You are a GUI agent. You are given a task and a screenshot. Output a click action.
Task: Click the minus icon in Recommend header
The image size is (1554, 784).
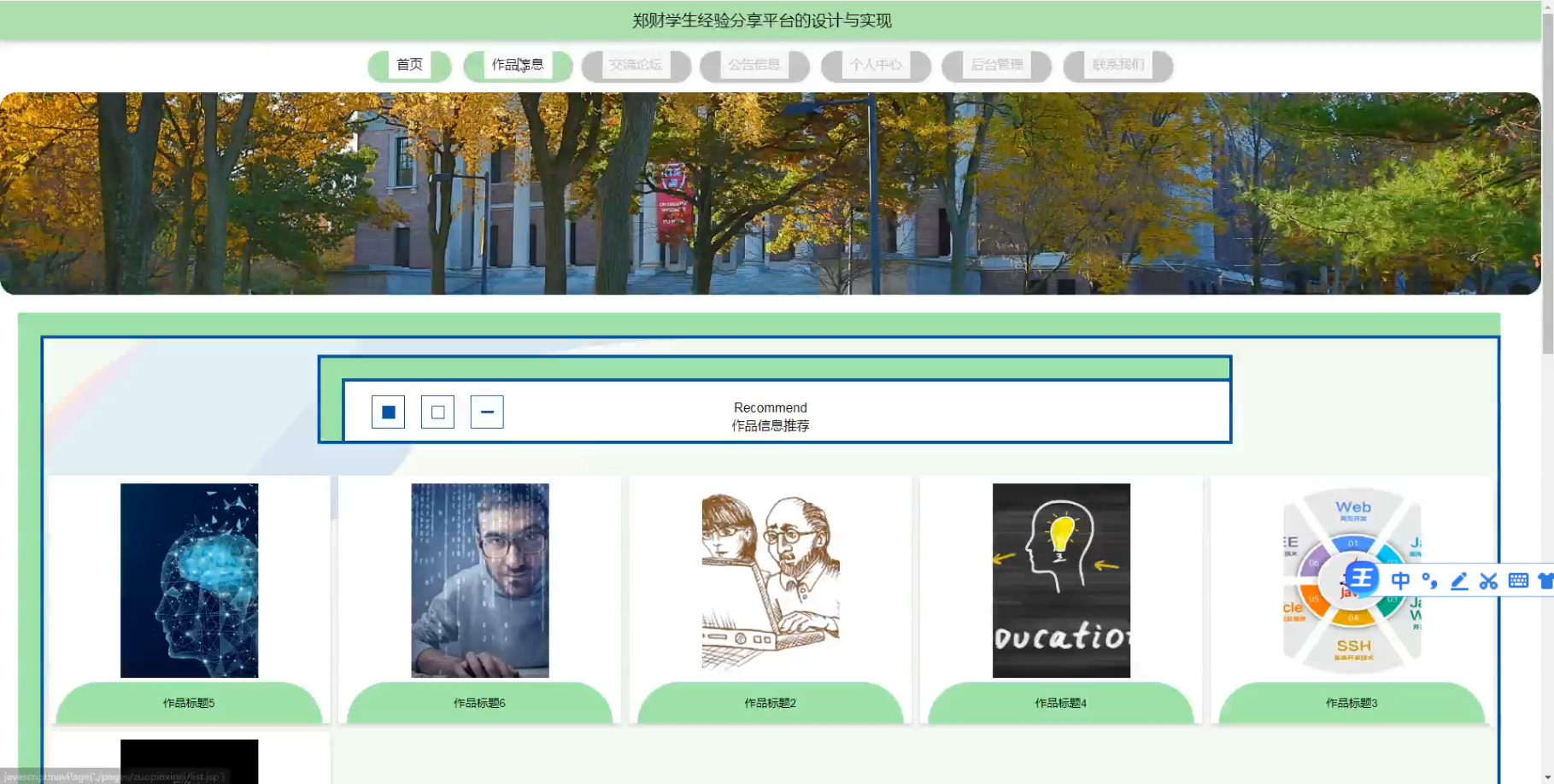coord(487,412)
